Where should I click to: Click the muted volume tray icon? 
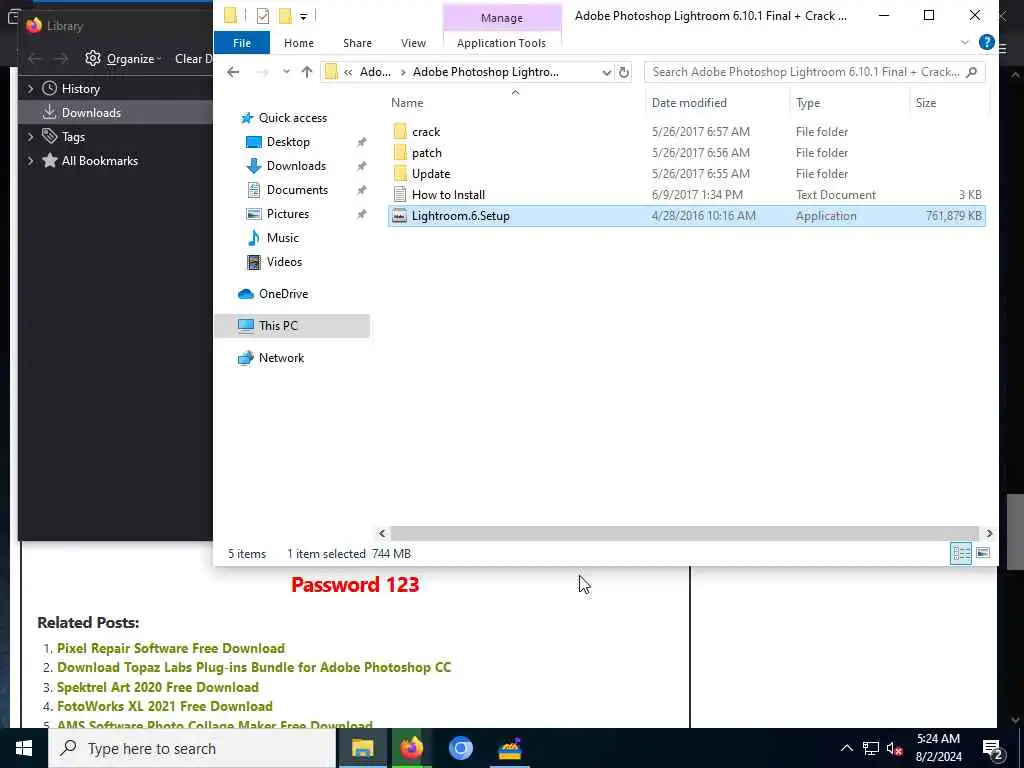pyautogui.click(x=894, y=748)
